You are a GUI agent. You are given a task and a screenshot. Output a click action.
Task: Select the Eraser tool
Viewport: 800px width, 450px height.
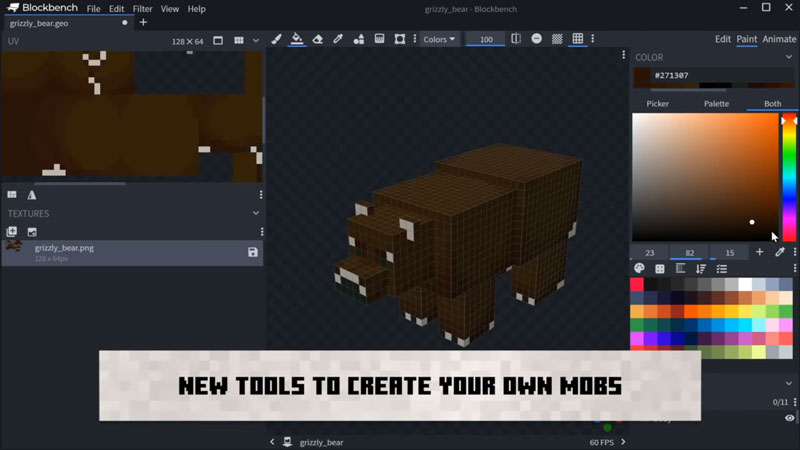317,39
